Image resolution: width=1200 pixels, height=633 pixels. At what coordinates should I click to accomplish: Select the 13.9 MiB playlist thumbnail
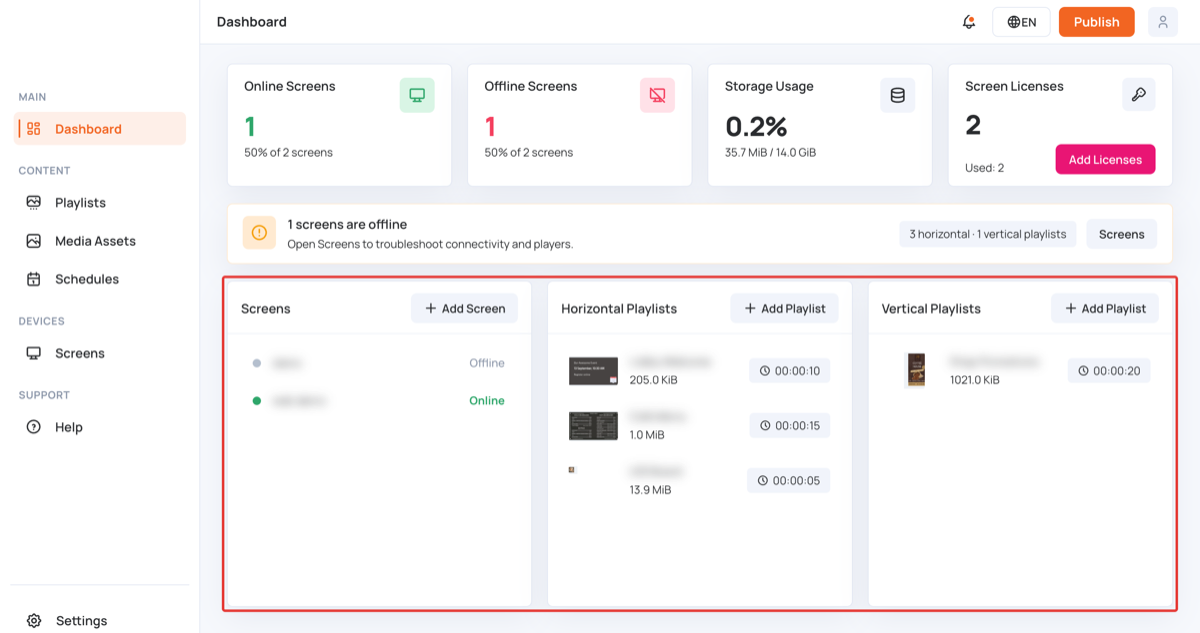(x=572, y=469)
